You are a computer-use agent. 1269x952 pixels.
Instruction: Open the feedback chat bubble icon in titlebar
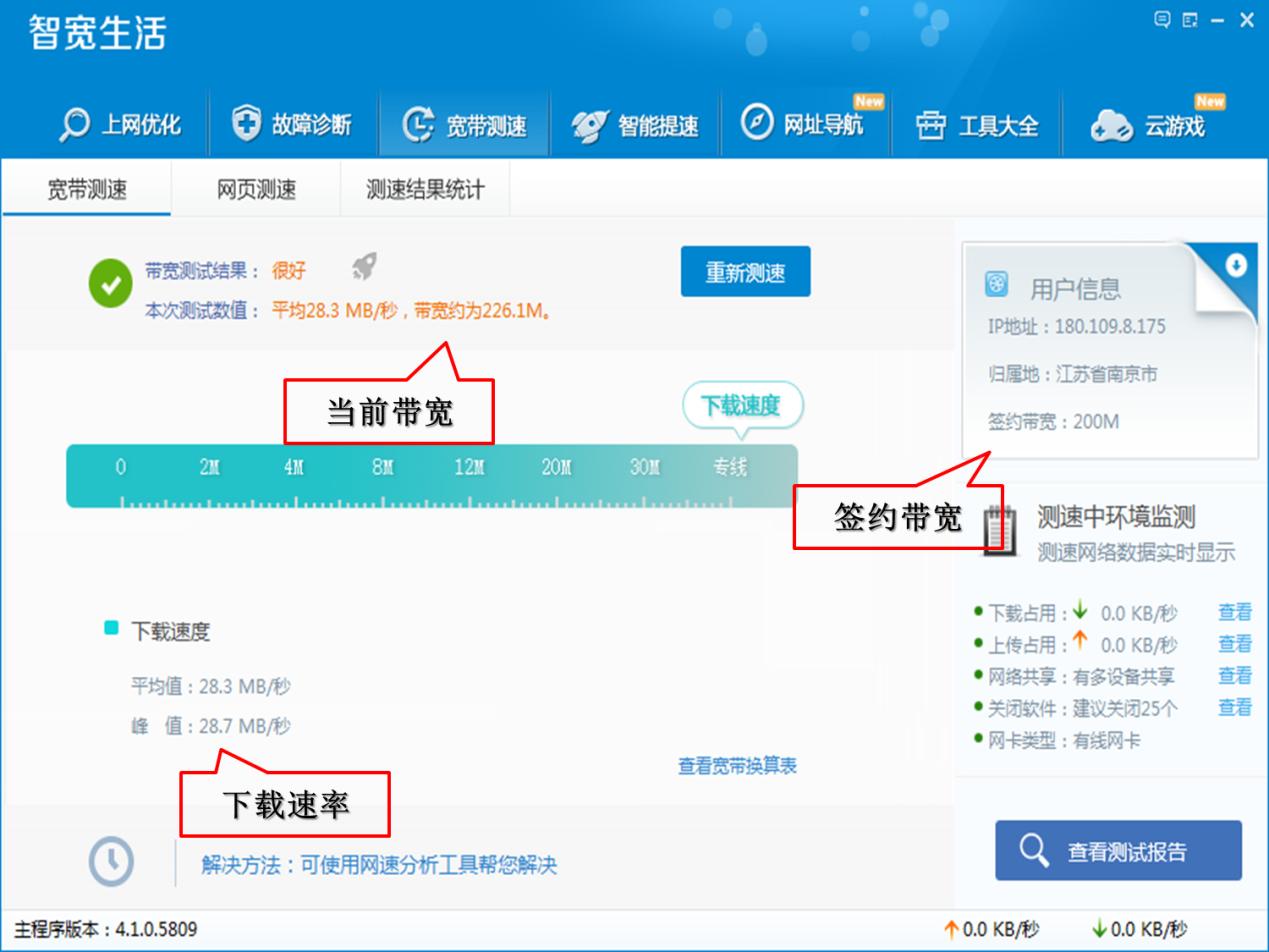[1161, 19]
